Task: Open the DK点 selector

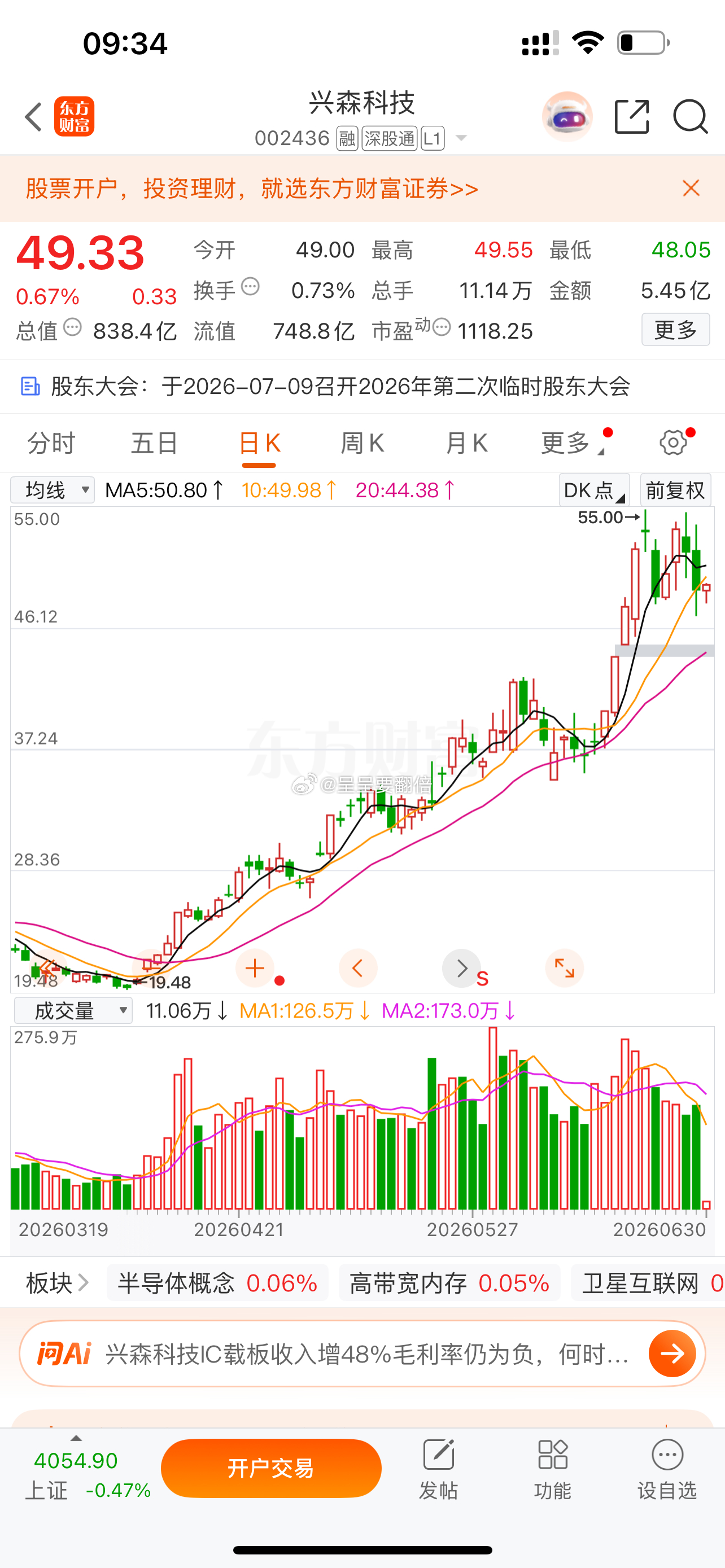Action: pyautogui.click(x=594, y=490)
